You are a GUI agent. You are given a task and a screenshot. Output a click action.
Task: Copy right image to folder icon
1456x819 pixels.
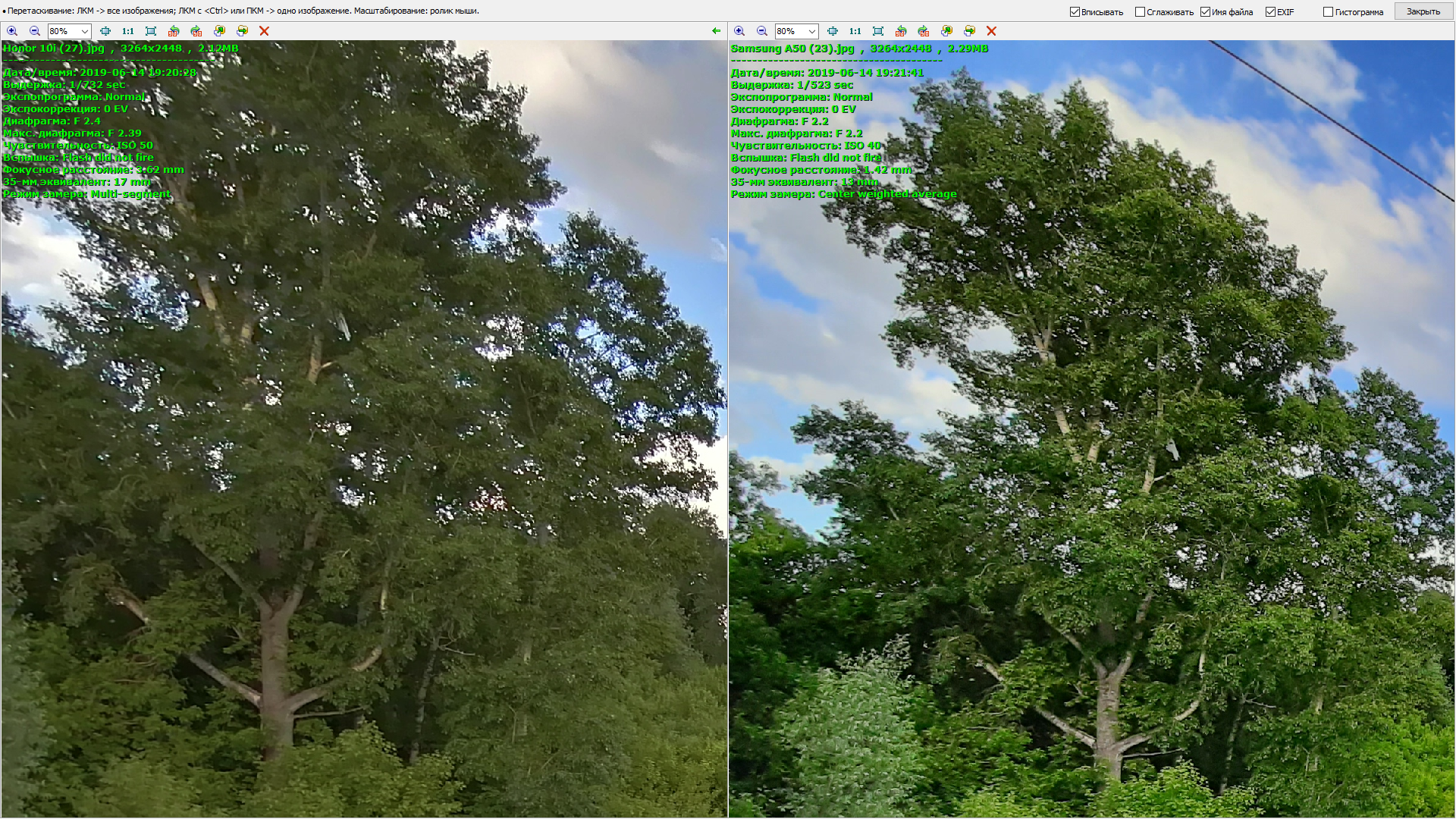(x=946, y=31)
